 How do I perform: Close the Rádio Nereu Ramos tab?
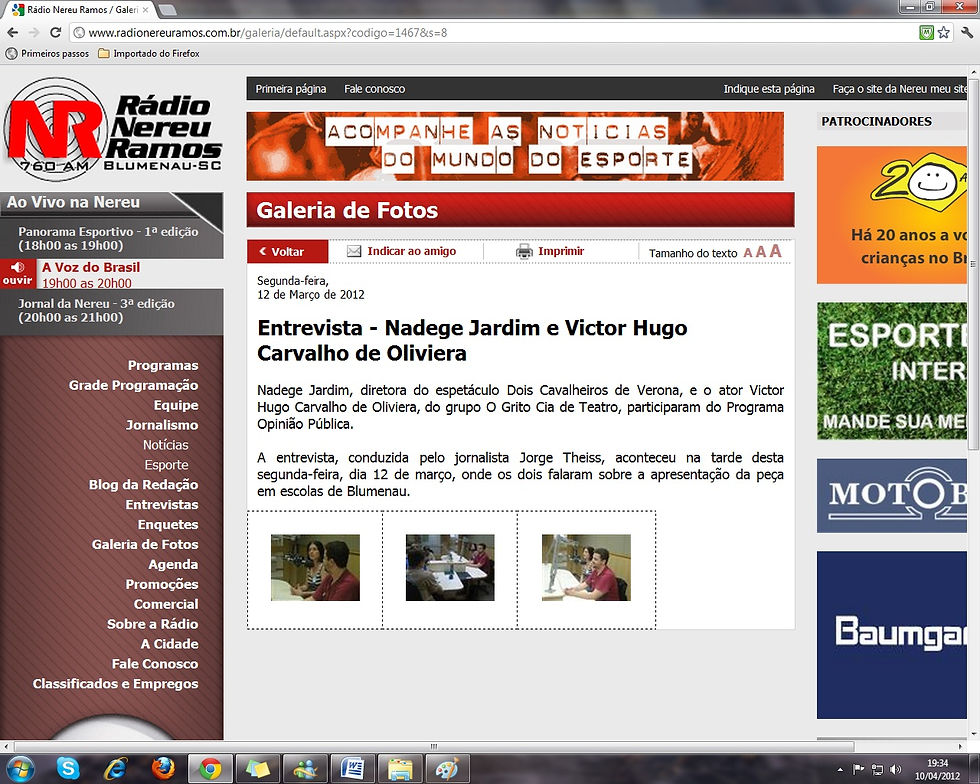point(145,10)
